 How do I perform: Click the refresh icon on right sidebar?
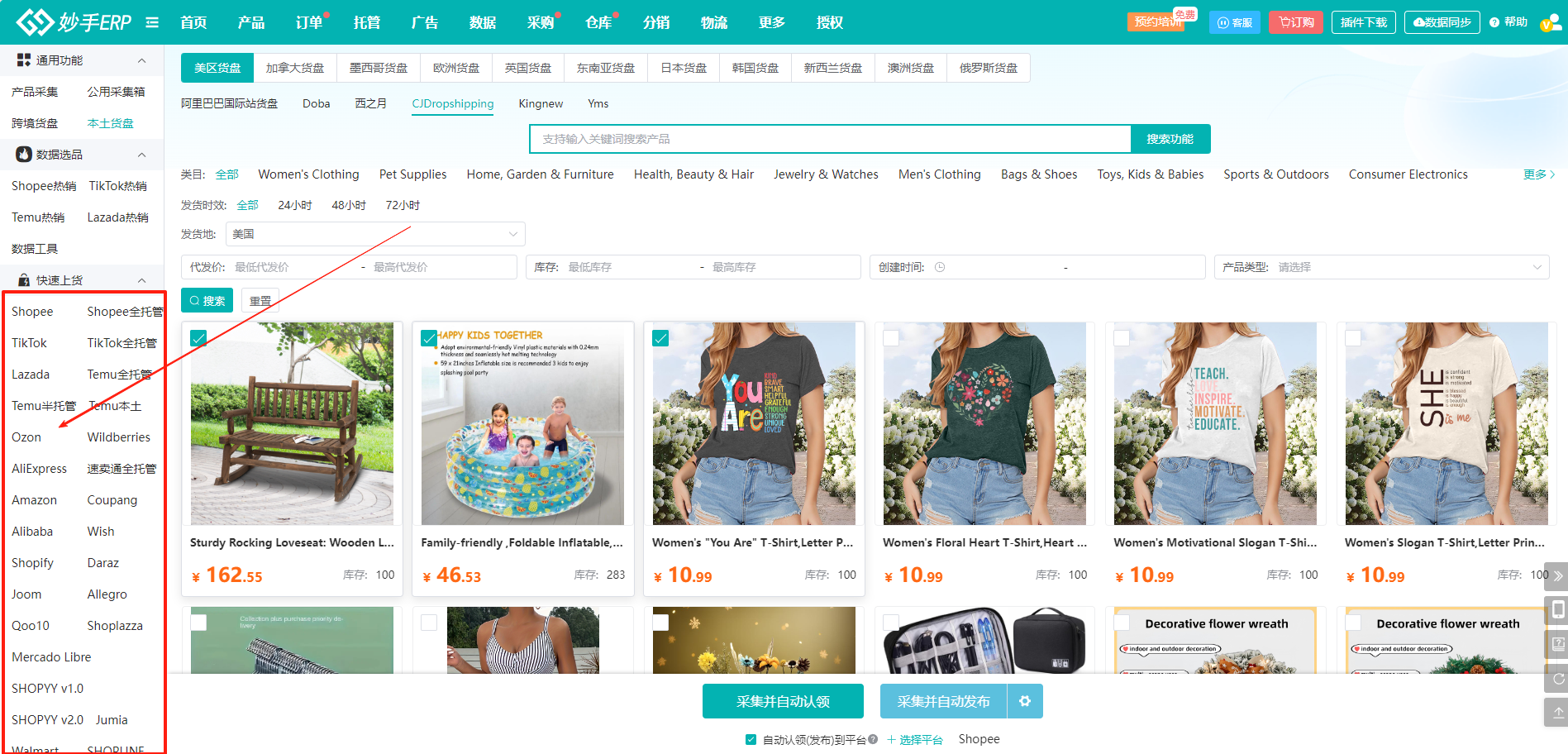pyautogui.click(x=1557, y=679)
